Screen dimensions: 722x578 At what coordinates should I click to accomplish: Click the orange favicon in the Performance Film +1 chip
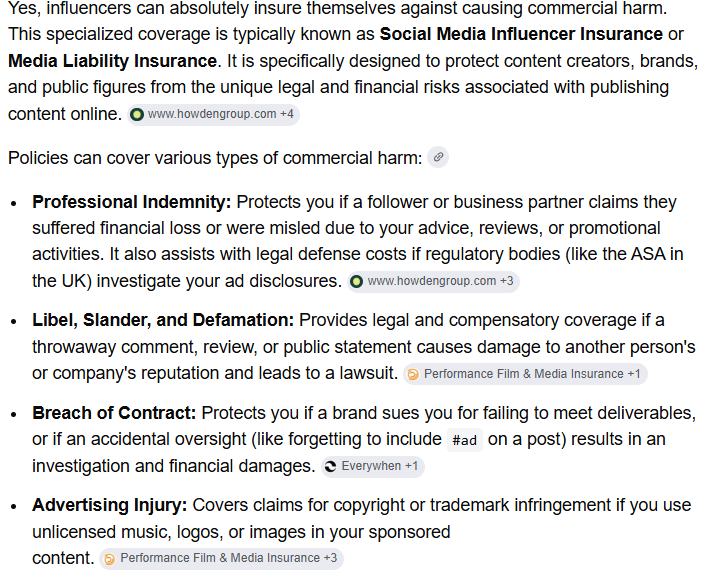pos(413,374)
